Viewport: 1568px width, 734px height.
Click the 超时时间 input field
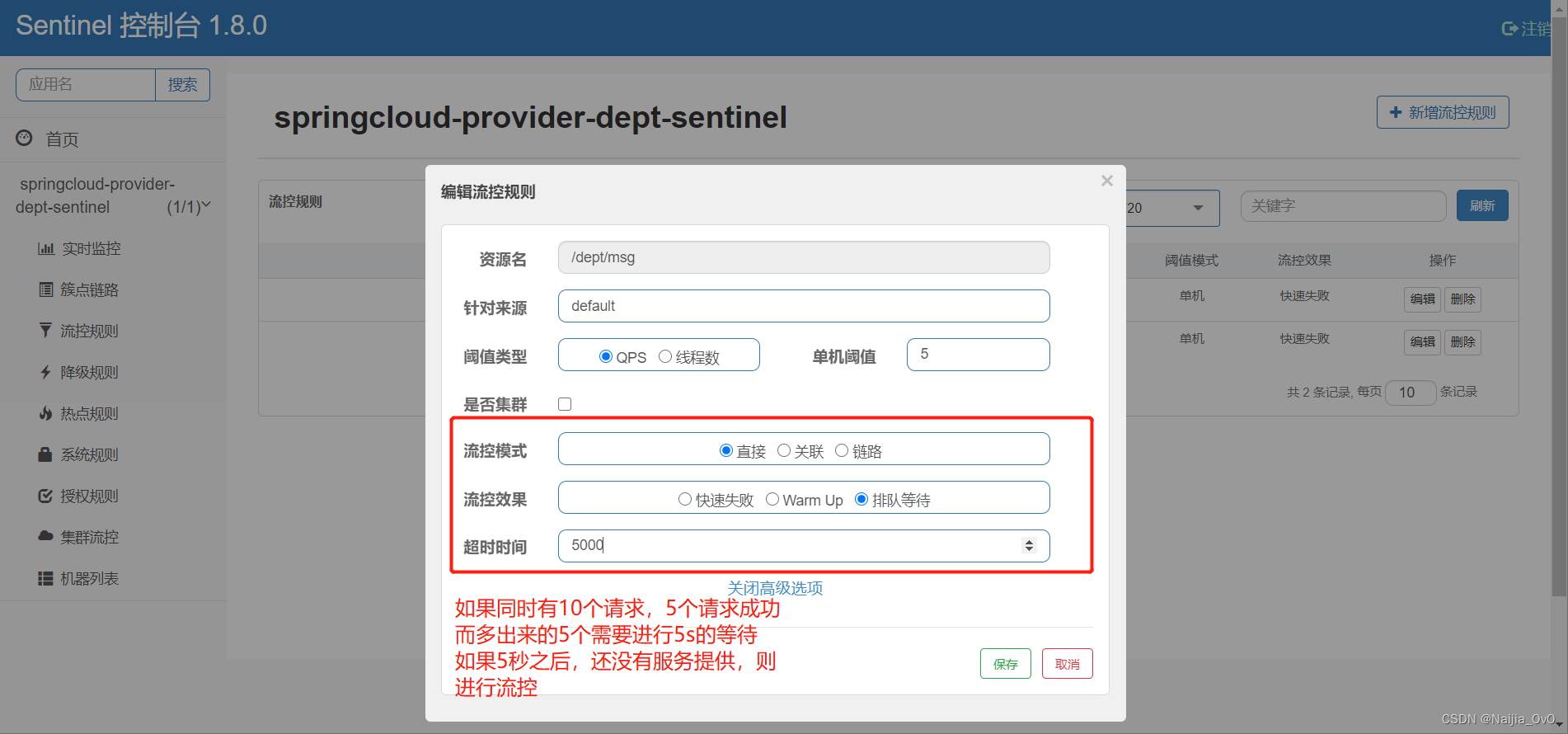[x=804, y=546]
